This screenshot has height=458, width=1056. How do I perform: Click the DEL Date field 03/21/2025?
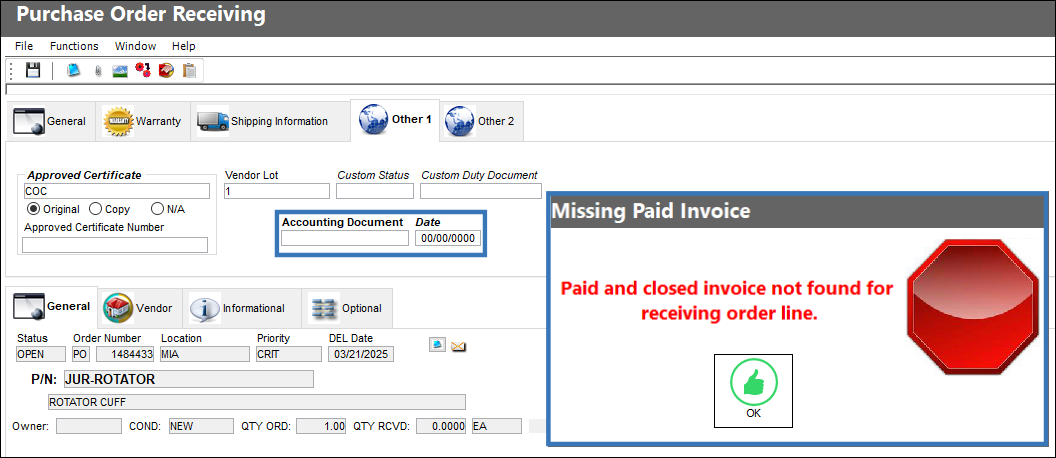click(362, 354)
